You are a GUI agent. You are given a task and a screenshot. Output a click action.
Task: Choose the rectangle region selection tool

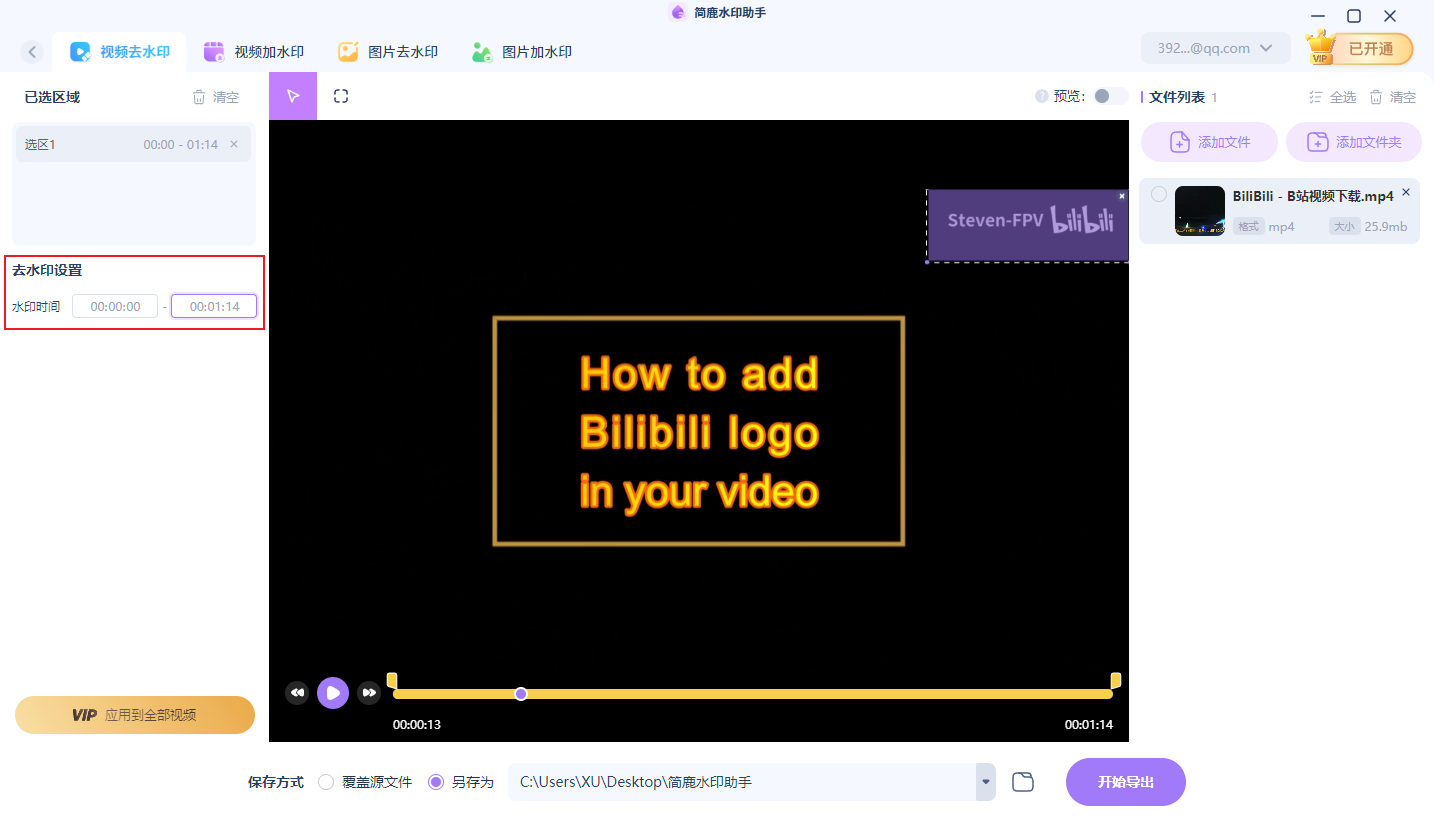coord(341,96)
